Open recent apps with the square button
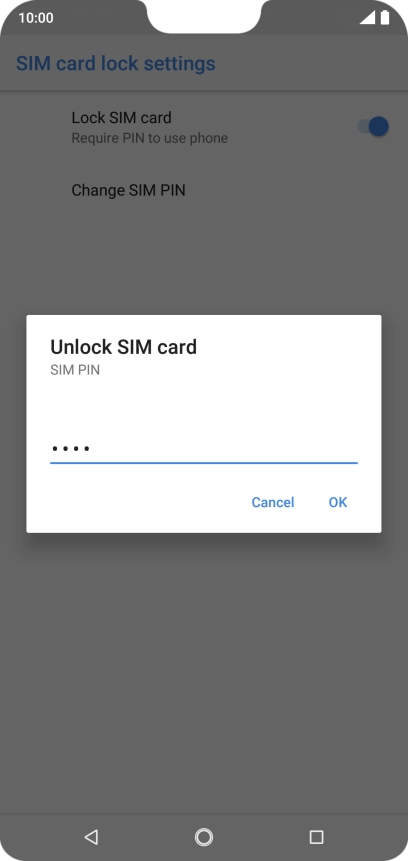The image size is (408, 861). tap(316, 837)
